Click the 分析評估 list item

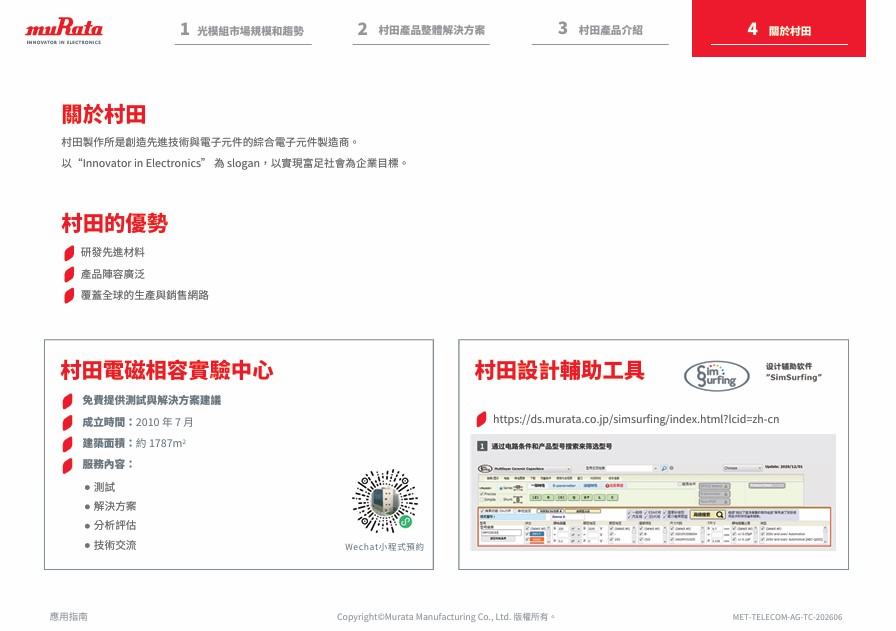click(x=115, y=525)
